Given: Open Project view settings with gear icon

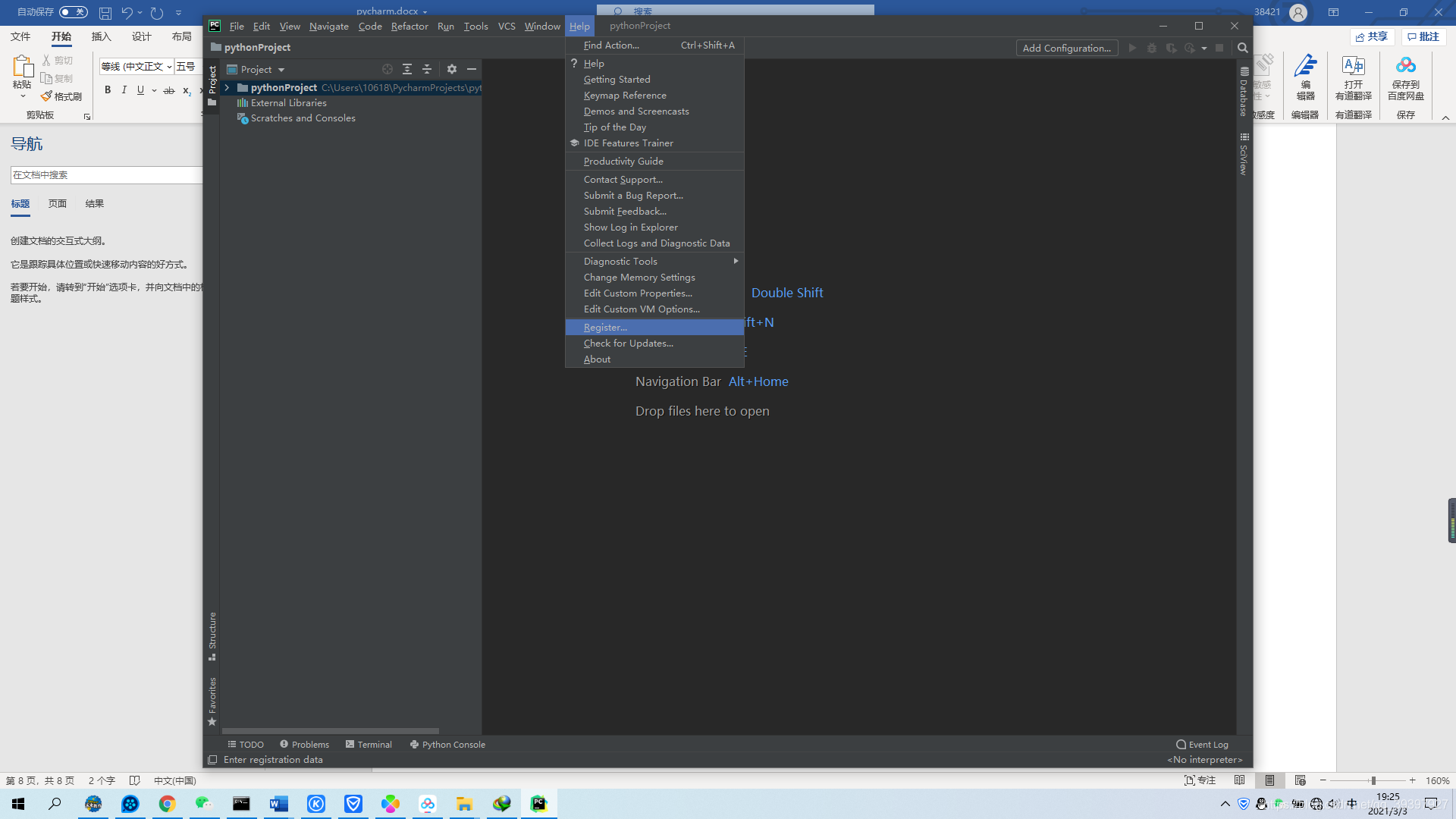Looking at the screenshot, I should click(x=452, y=69).
